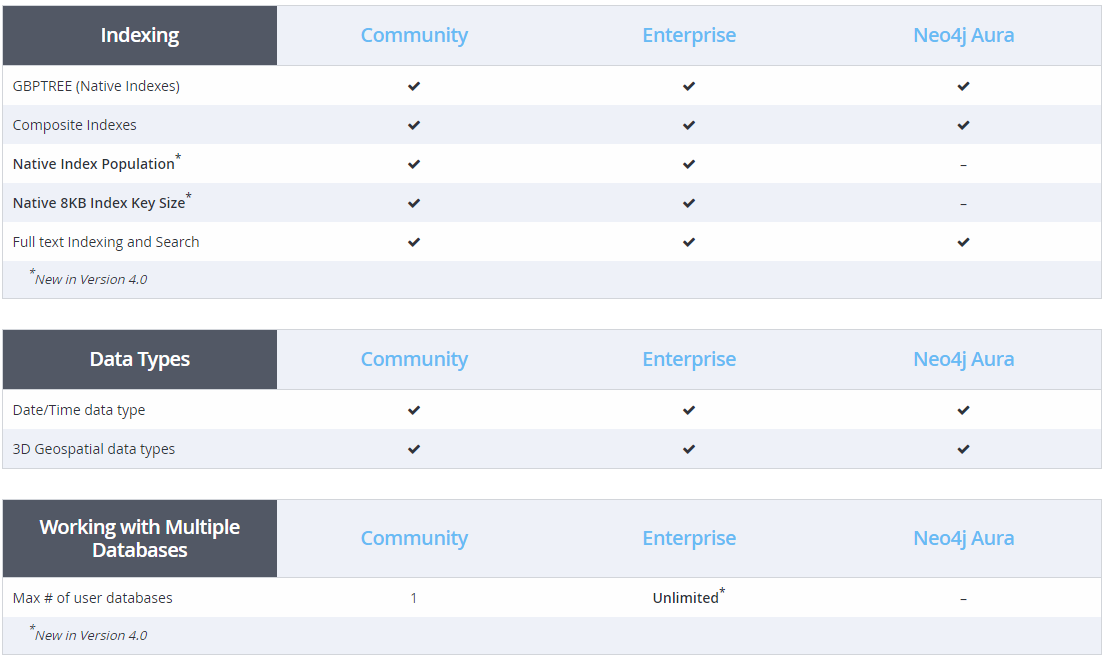Click Enterprise checkmark for 3D Geospatial types

689,449
